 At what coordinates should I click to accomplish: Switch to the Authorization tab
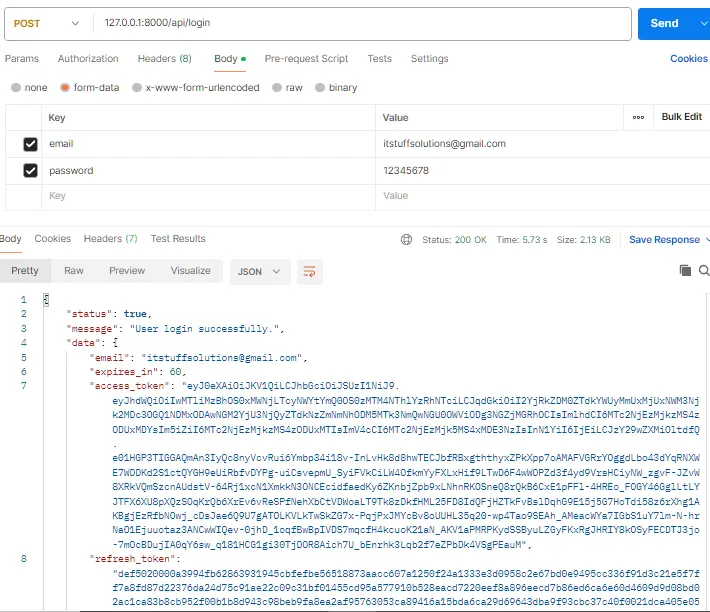[88, 58]
